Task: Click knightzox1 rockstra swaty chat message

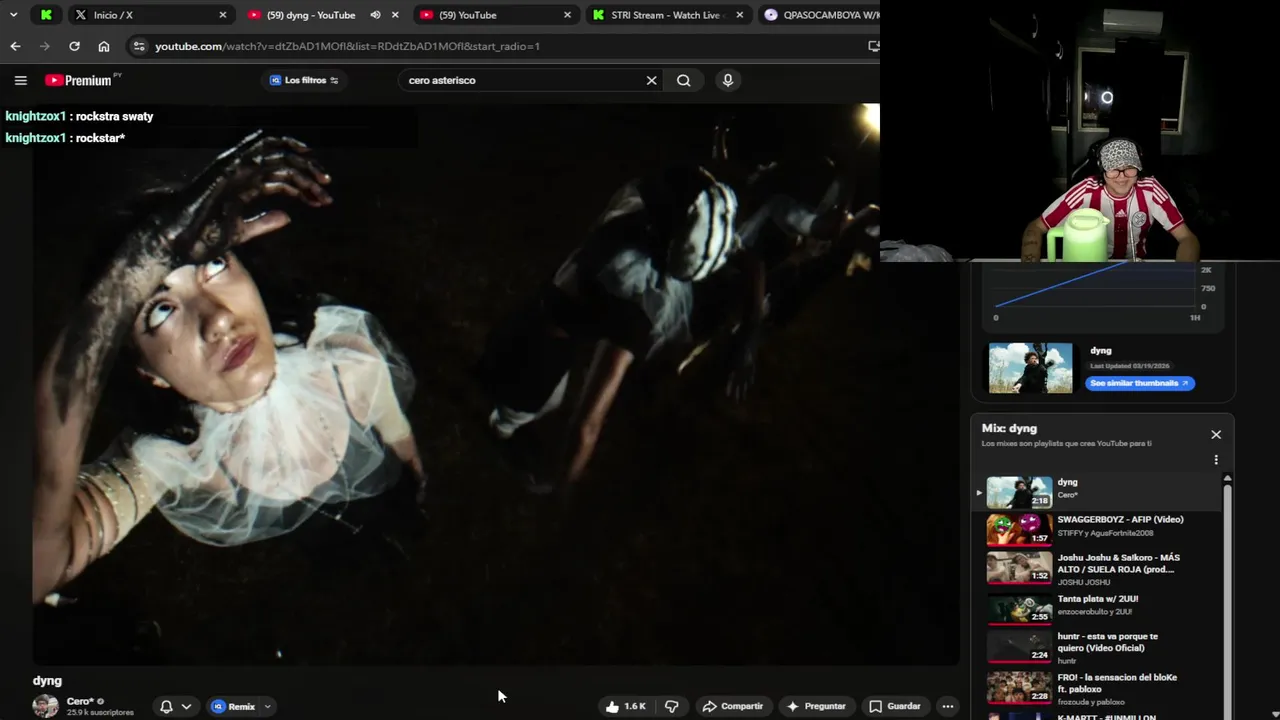Action: (x=80, y=116)
